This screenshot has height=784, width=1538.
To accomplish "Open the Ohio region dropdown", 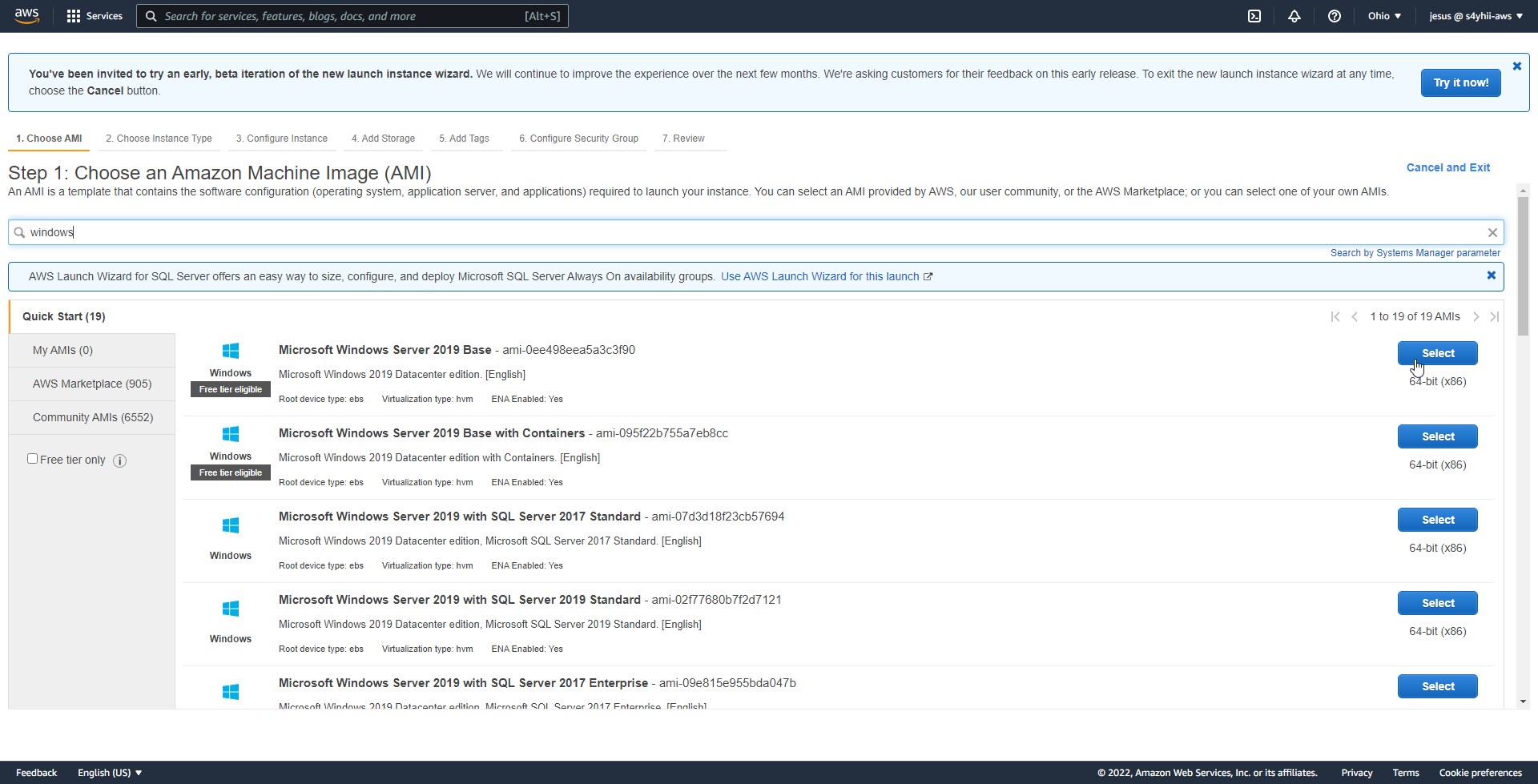I will pos(1384,16).
